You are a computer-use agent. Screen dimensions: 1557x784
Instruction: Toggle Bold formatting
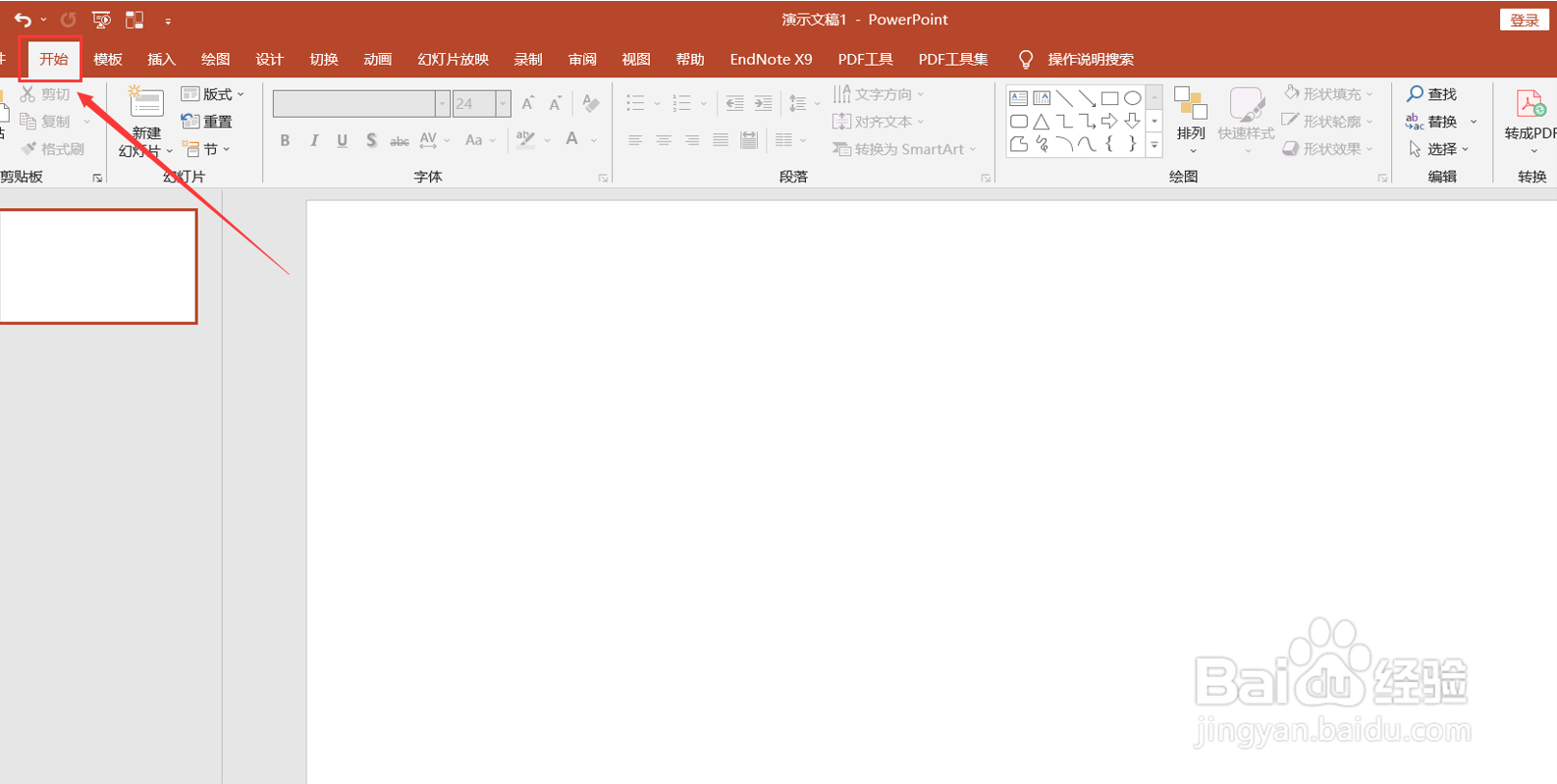(285, 140)
